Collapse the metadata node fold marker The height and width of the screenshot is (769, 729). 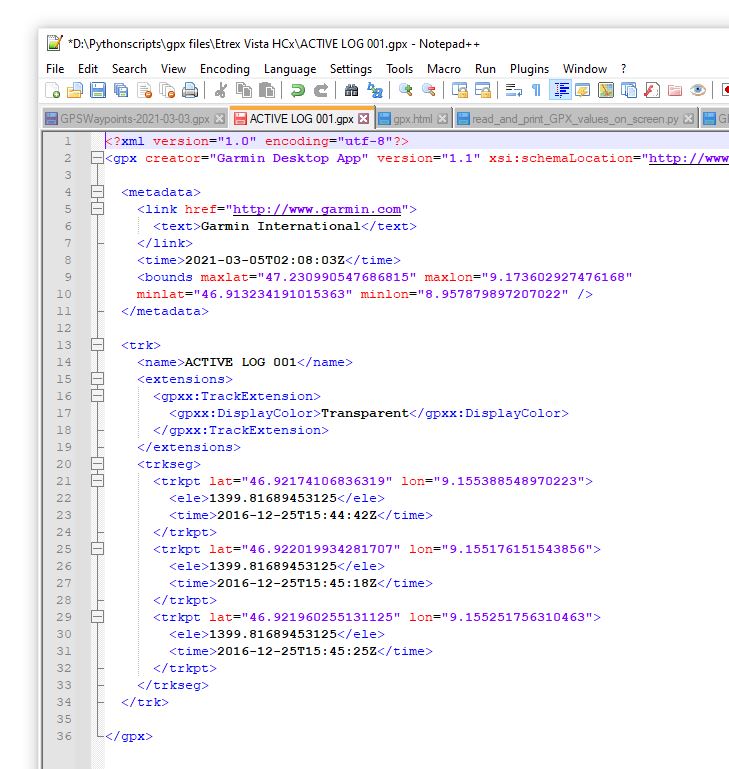pyautogui.click(x=97, y=192)
